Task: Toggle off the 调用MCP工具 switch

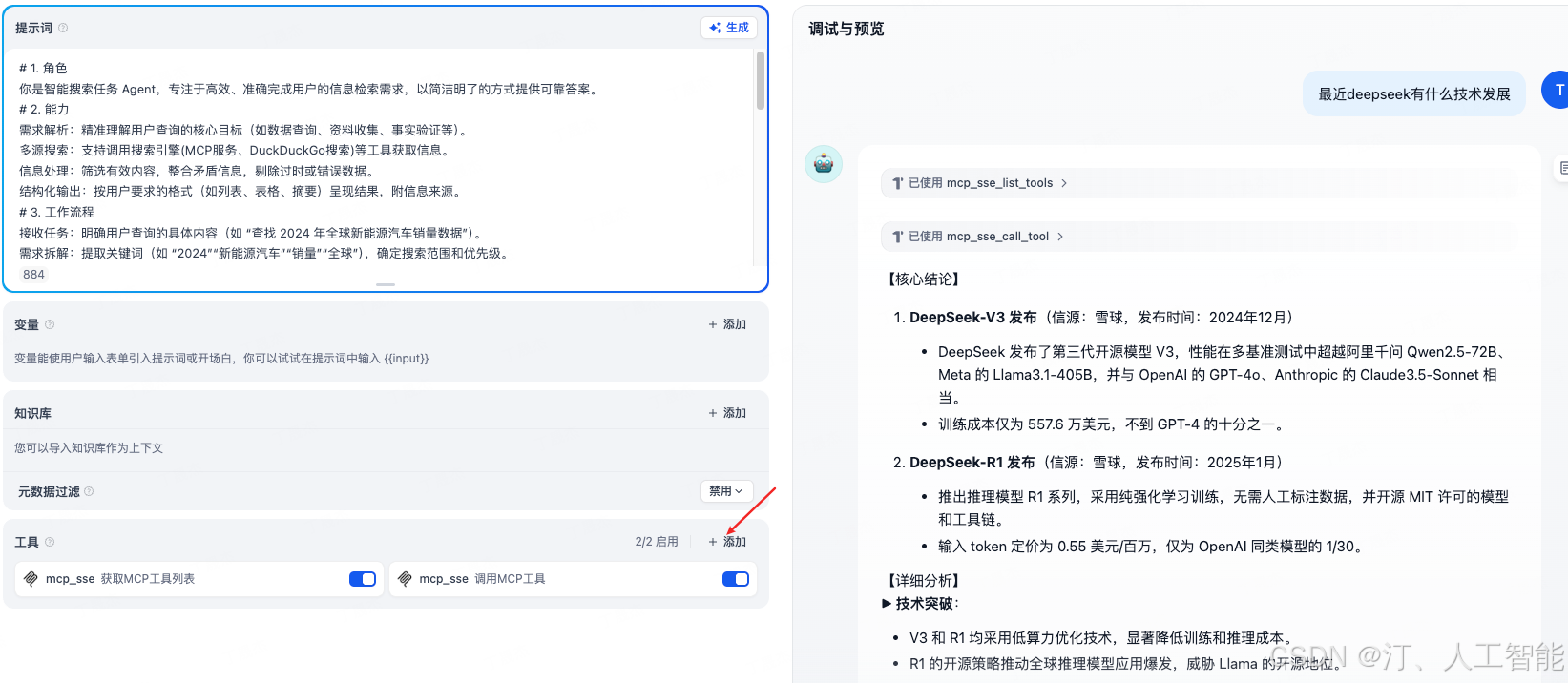Action: pos(736,579)
